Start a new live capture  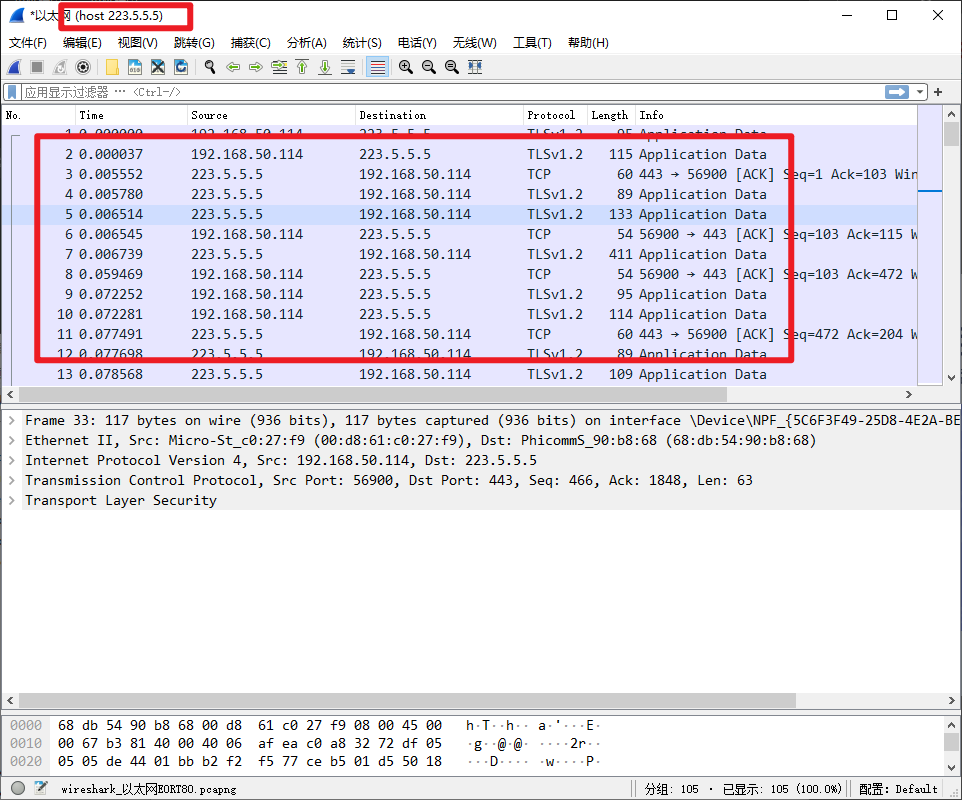point(12,66)
